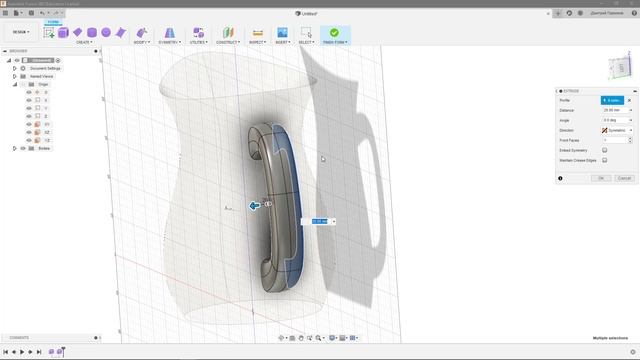The width and height of the screenshot is (640, 360).
Task: Expand the Document Settings node
Action: pos(15,68)
